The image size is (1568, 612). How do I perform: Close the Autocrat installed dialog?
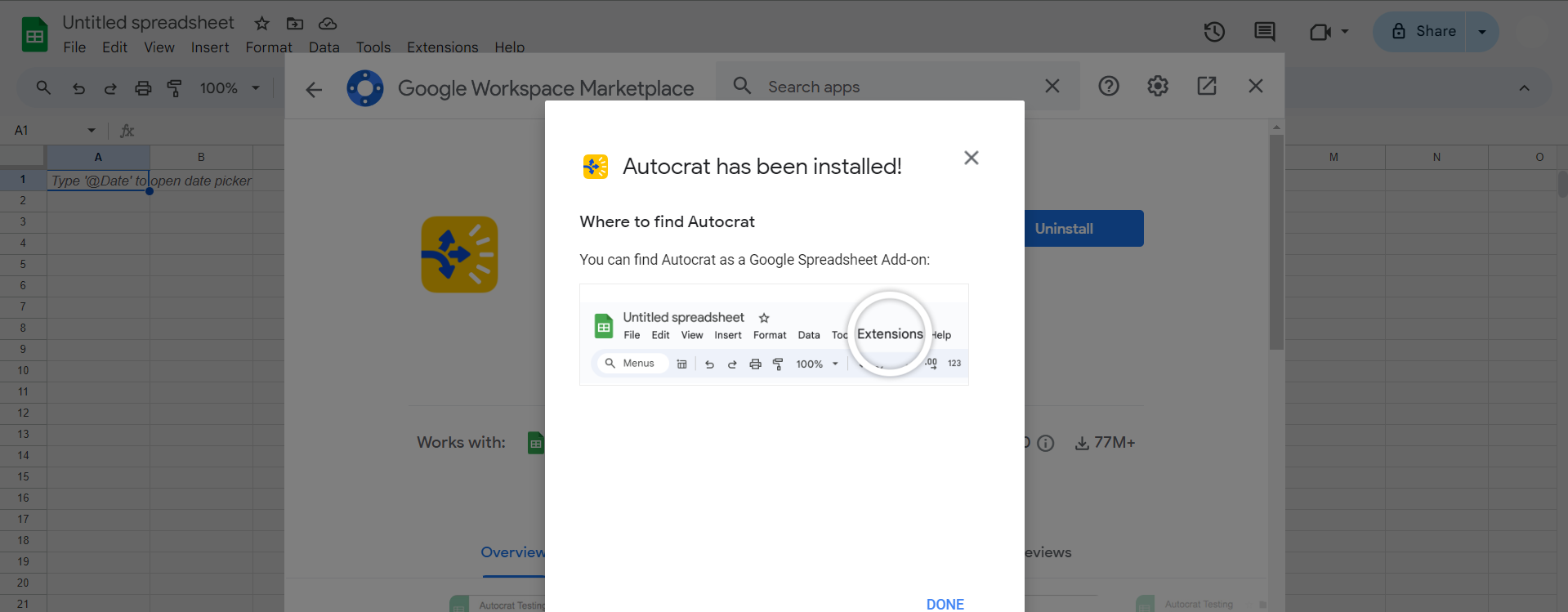point(972,158)
